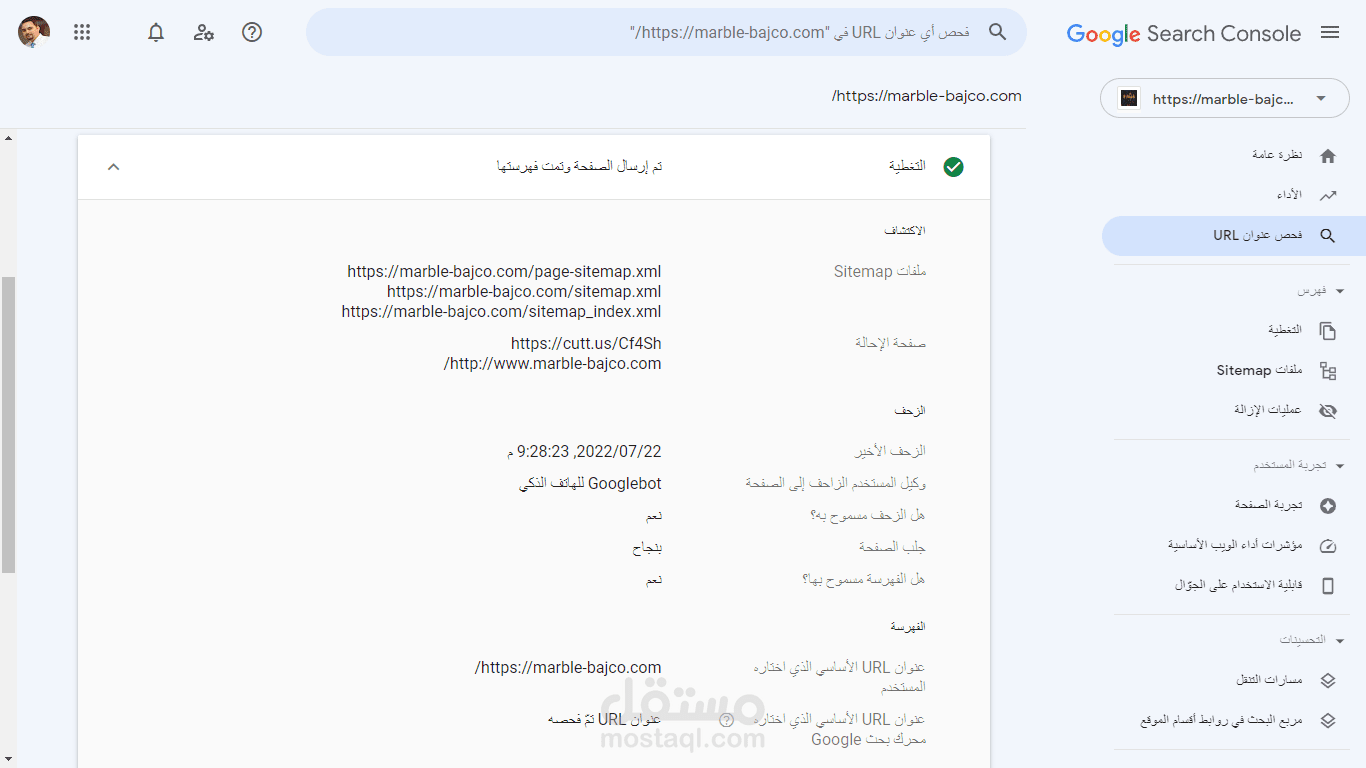Click the عنوان URL تمّ فحصه value
This screenshot has width=1366, height=768.
coord(604,720)
